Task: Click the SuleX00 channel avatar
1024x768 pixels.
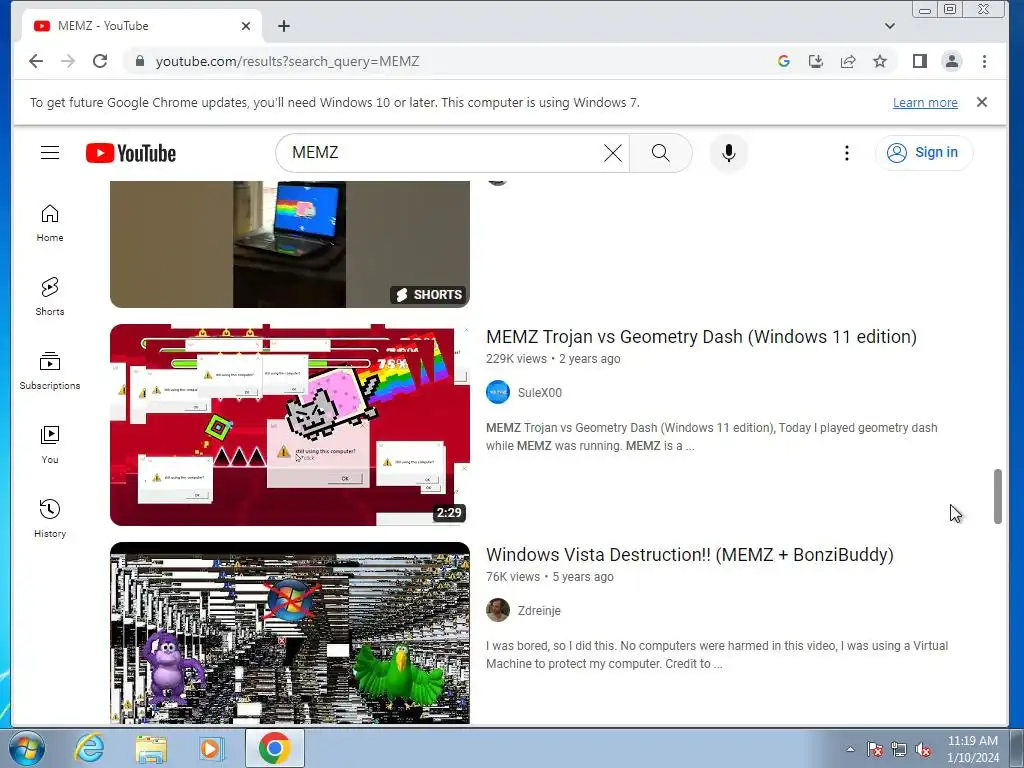Action: point(498,392)
